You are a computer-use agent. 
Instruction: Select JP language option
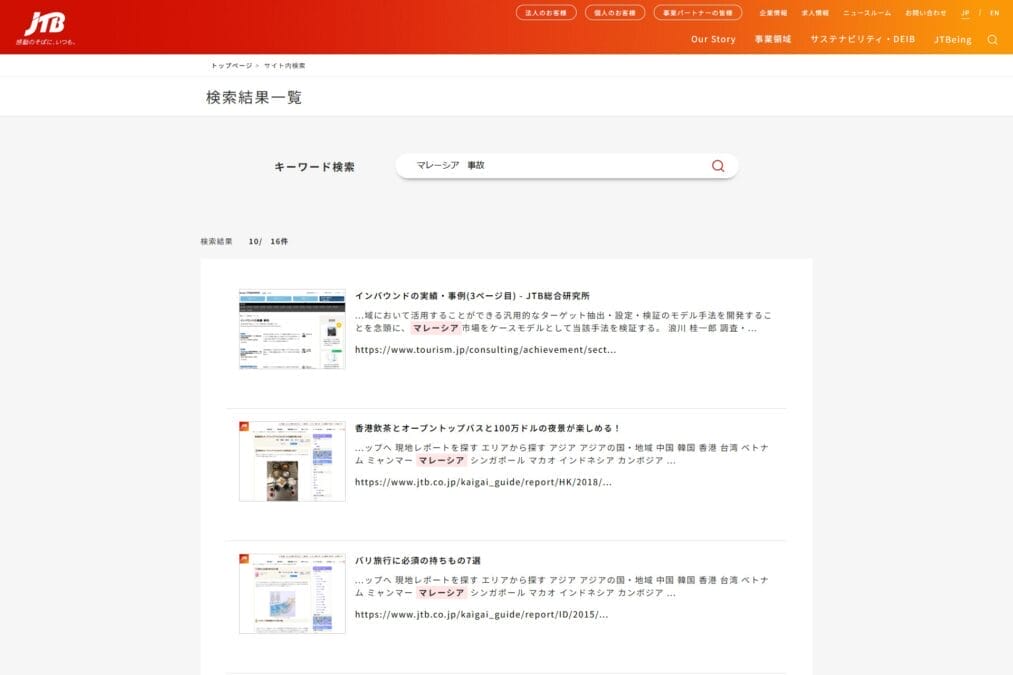tap(965, 13)
